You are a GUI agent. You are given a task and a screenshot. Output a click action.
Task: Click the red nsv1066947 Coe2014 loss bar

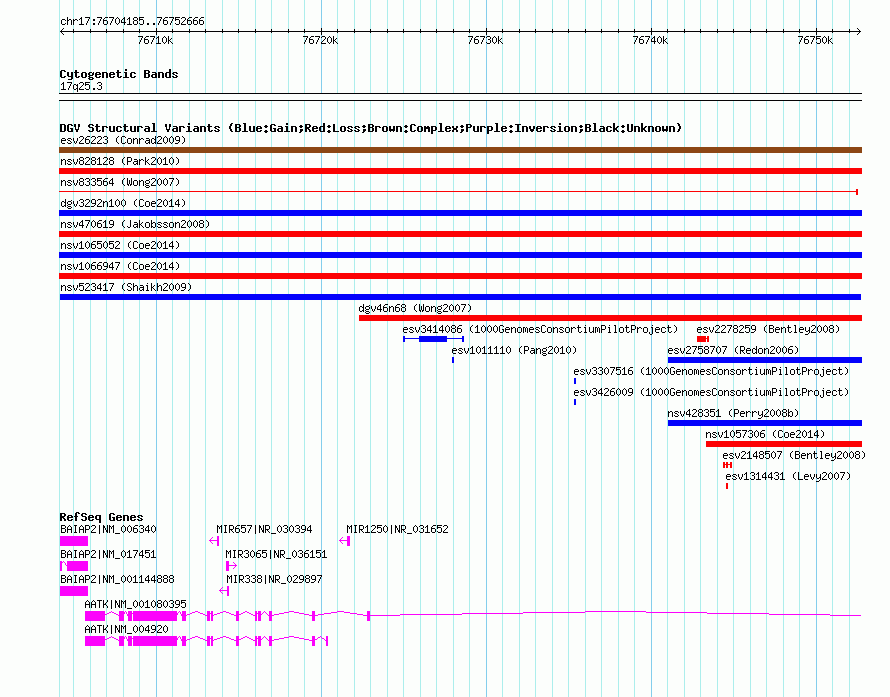pos(460,276)
